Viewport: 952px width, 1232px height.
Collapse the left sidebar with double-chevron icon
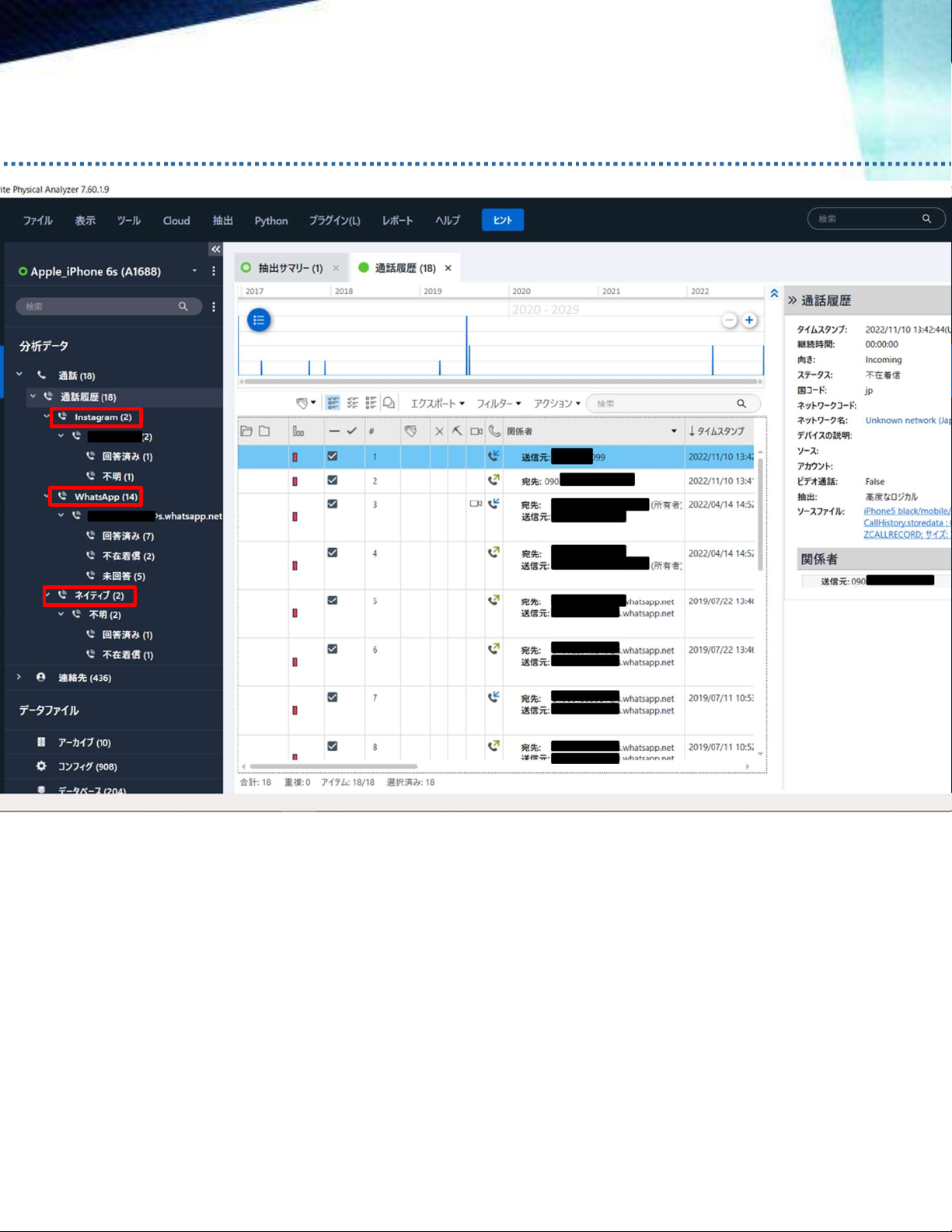click(x=215, y=250)
